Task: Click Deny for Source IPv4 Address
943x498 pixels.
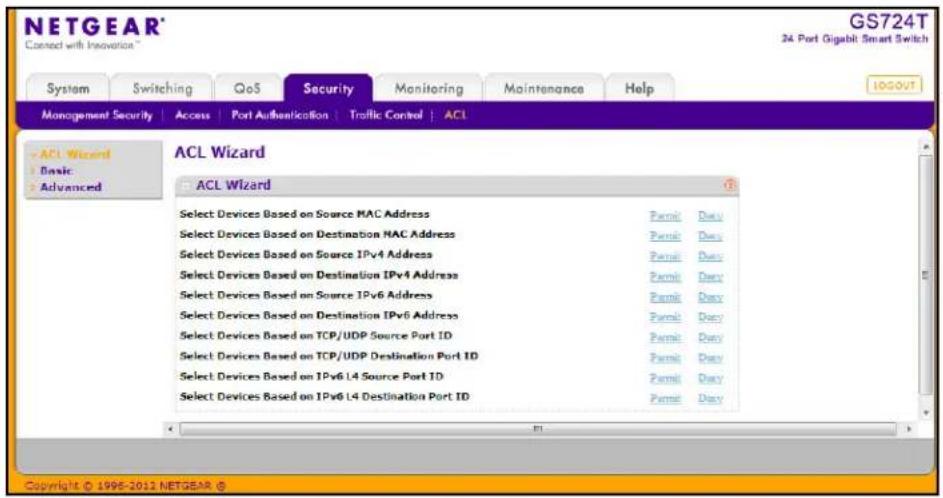Action: click(x=710, y=257)
